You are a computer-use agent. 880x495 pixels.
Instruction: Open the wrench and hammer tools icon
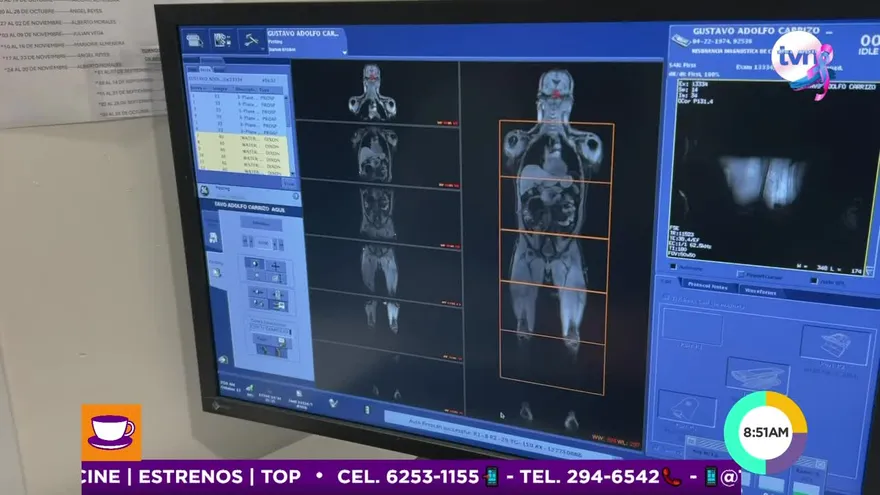tap(250, 40)
